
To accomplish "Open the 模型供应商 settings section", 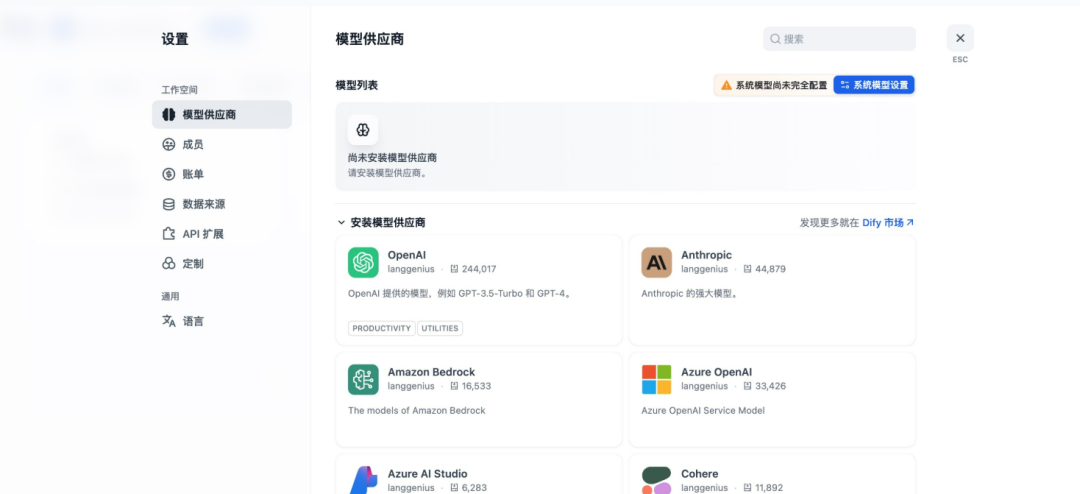I will click(222, 114).
